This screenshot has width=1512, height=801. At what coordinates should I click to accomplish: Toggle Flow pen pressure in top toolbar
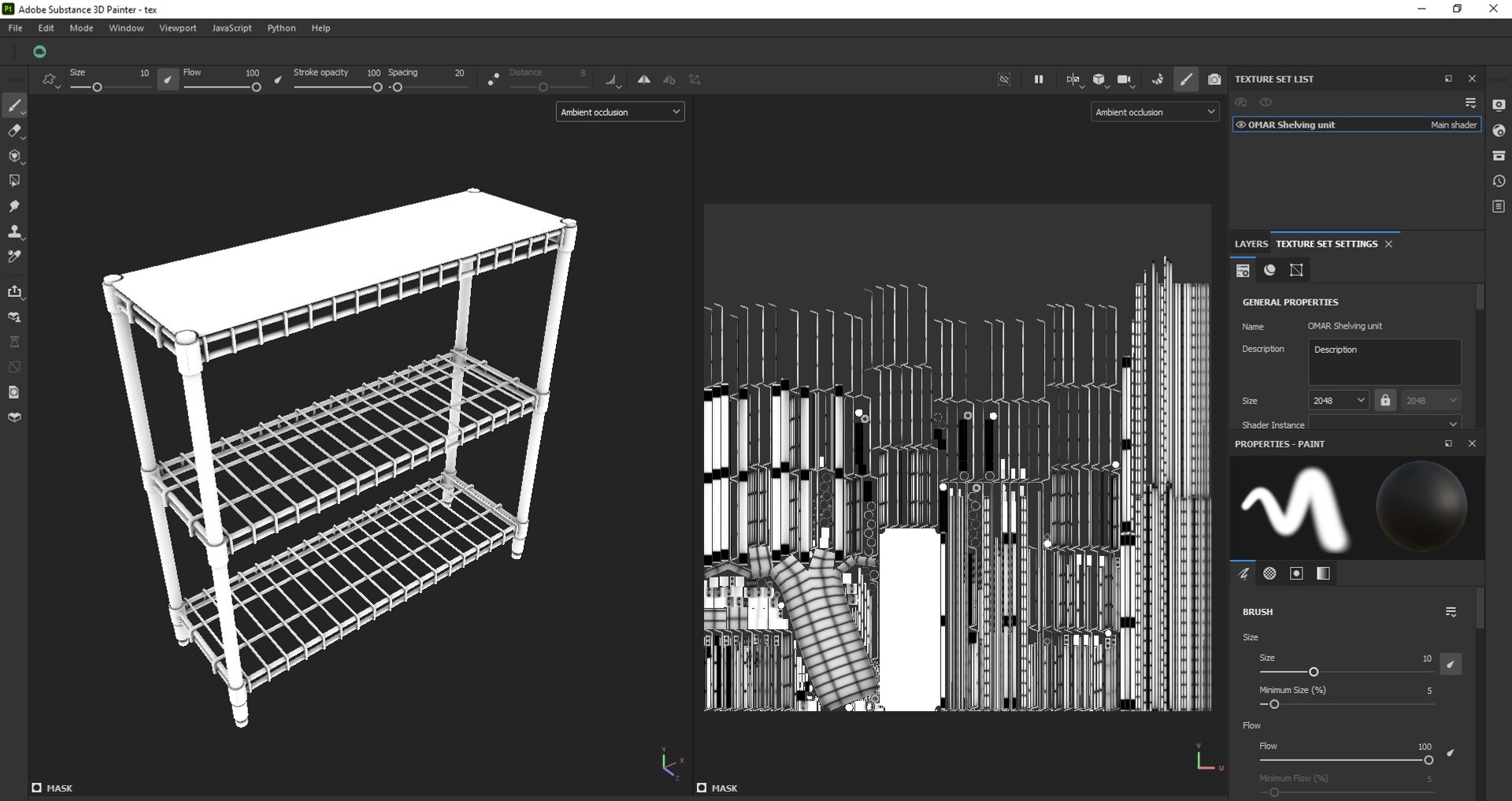(278, 80)
